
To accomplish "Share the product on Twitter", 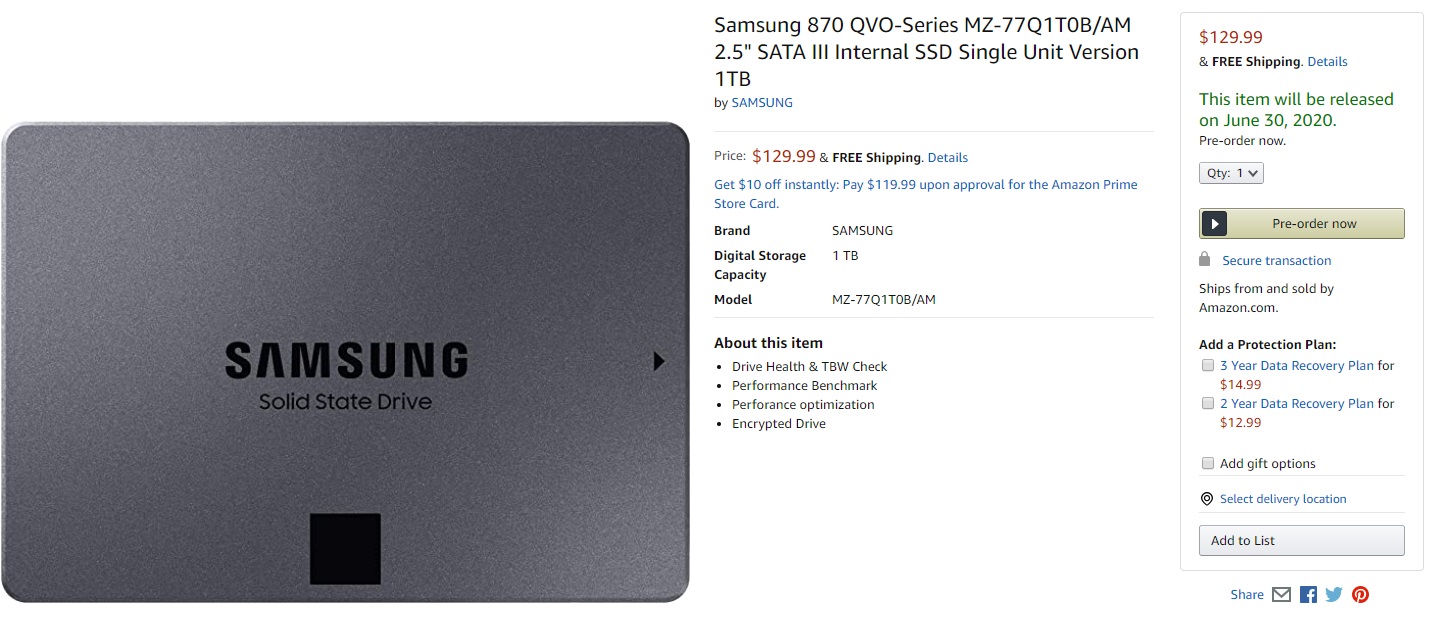I will point(1334,594).
